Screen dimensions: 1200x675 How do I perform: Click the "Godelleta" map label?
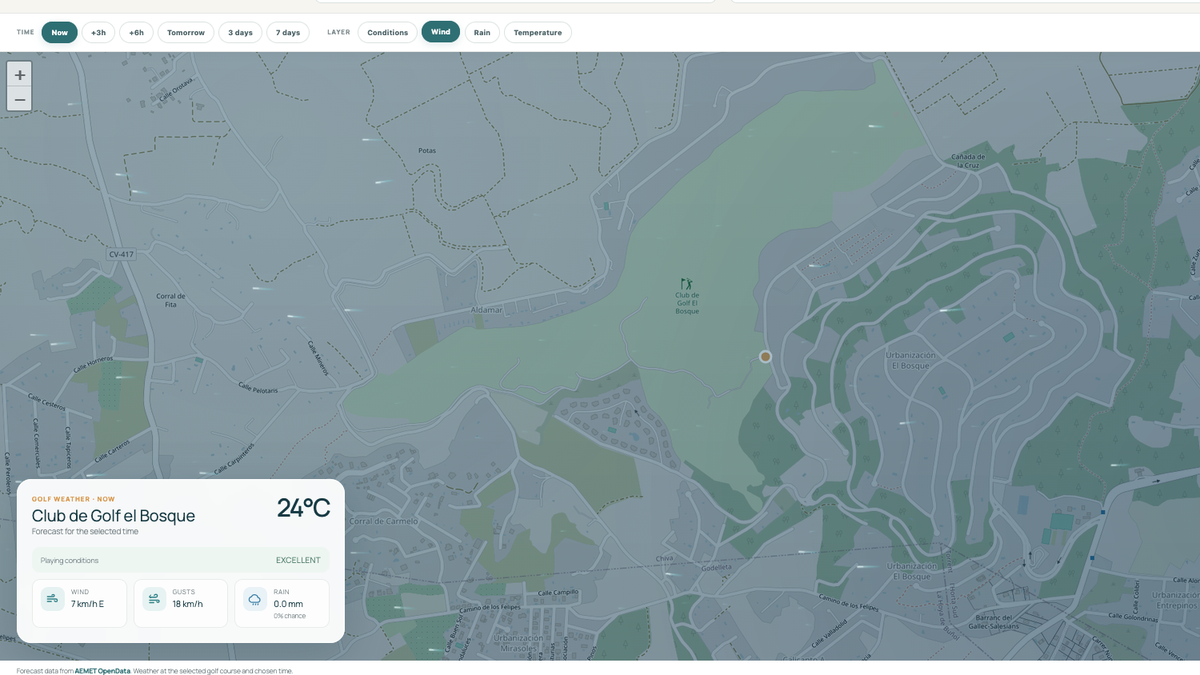tap(716, 567)
